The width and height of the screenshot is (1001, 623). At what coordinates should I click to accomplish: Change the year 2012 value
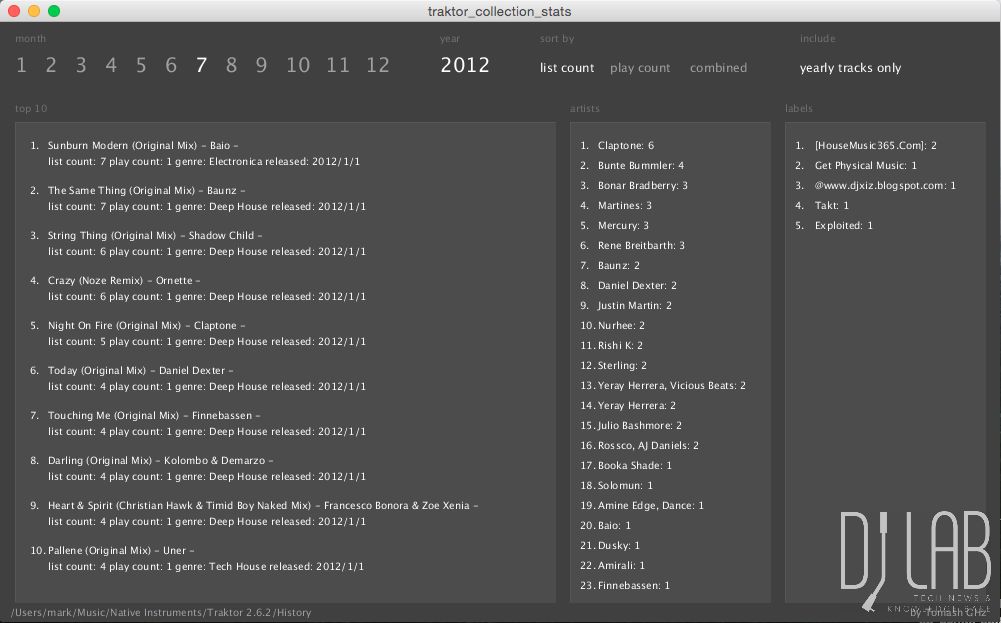click(465, 66)
